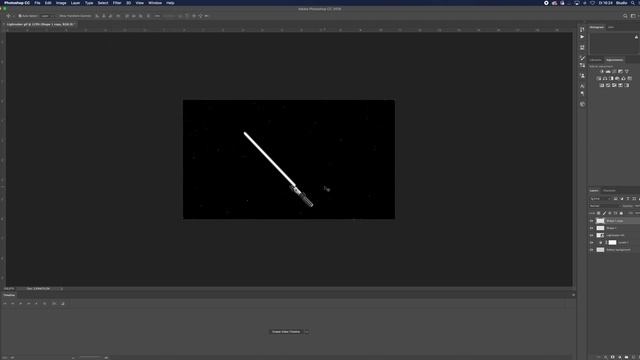Select the Lightsaber document tab
Image resolution: width=640 pixels, height=360 pixels.
tap(40, 24)
